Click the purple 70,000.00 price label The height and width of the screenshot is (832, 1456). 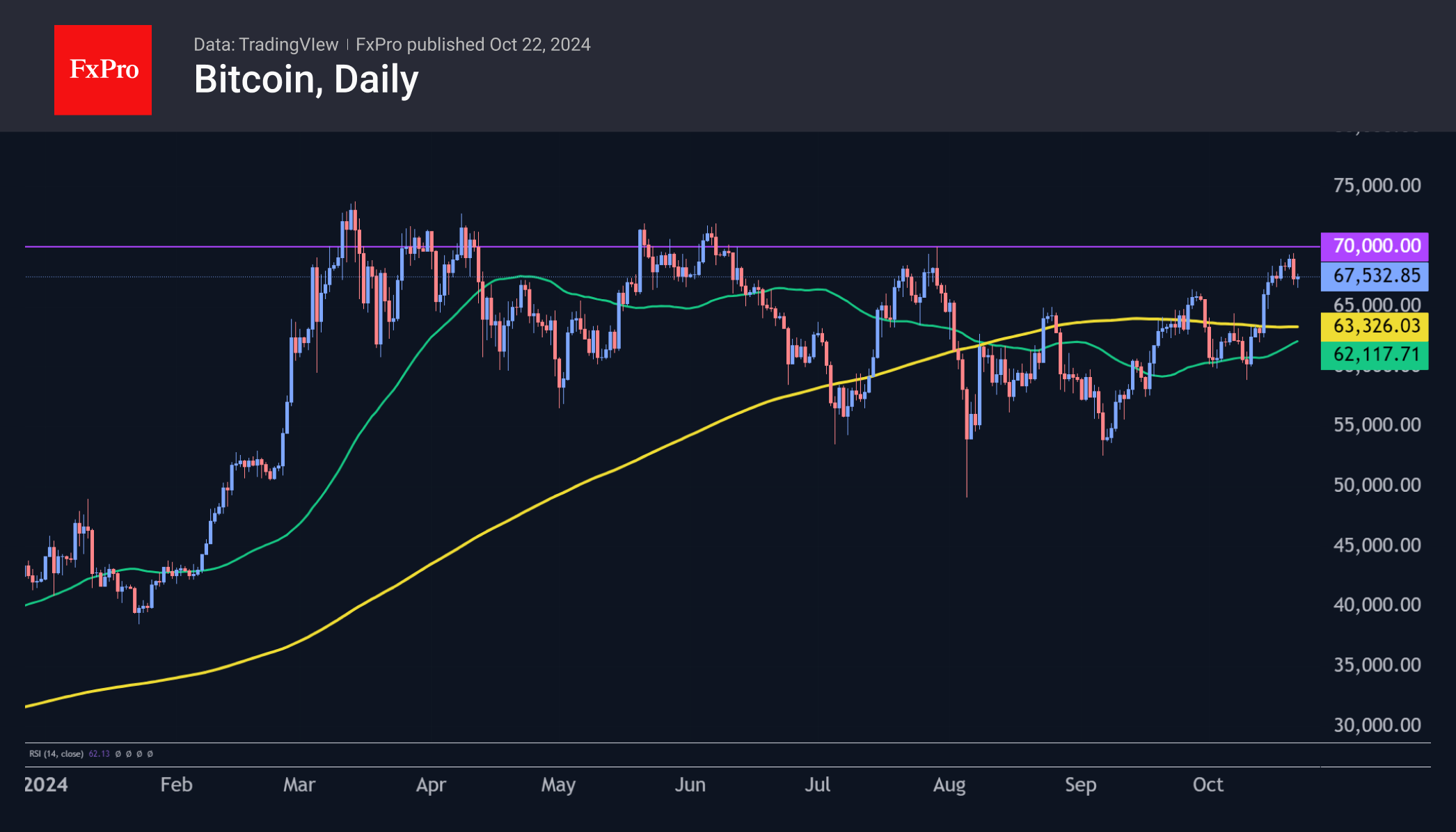point(1375,246)
